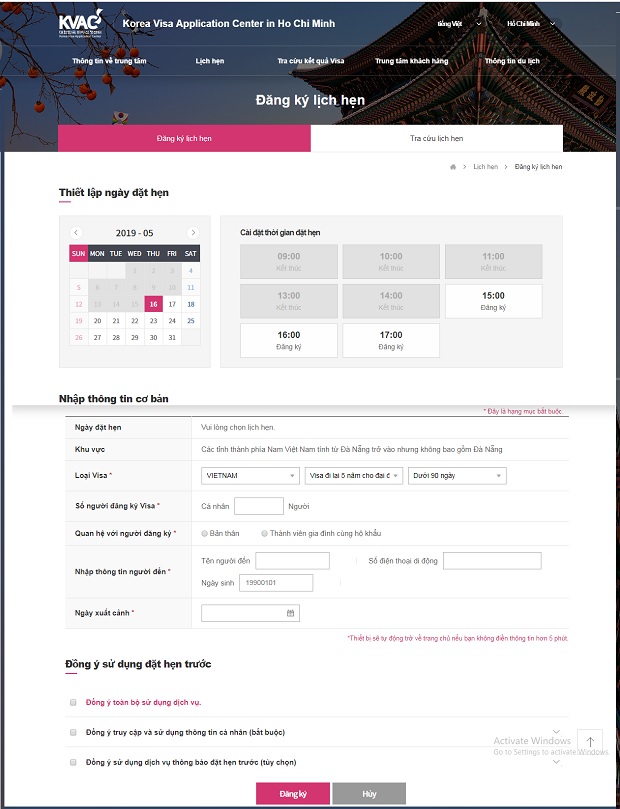Screen dimensions: 620x809
Task: Expand the notification service consent chevron
Action: [x=556, y=762]
